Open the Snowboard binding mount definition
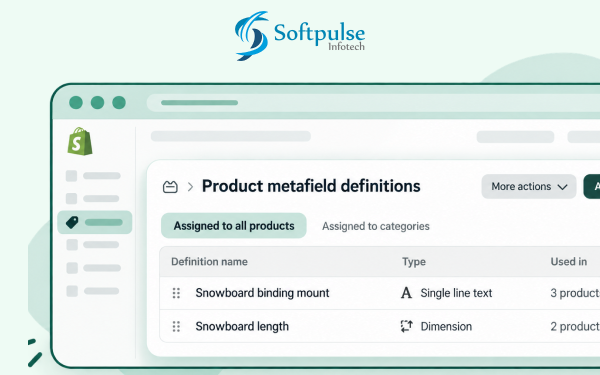The width and height of the screenshot is (600, 375). point(262,293)
